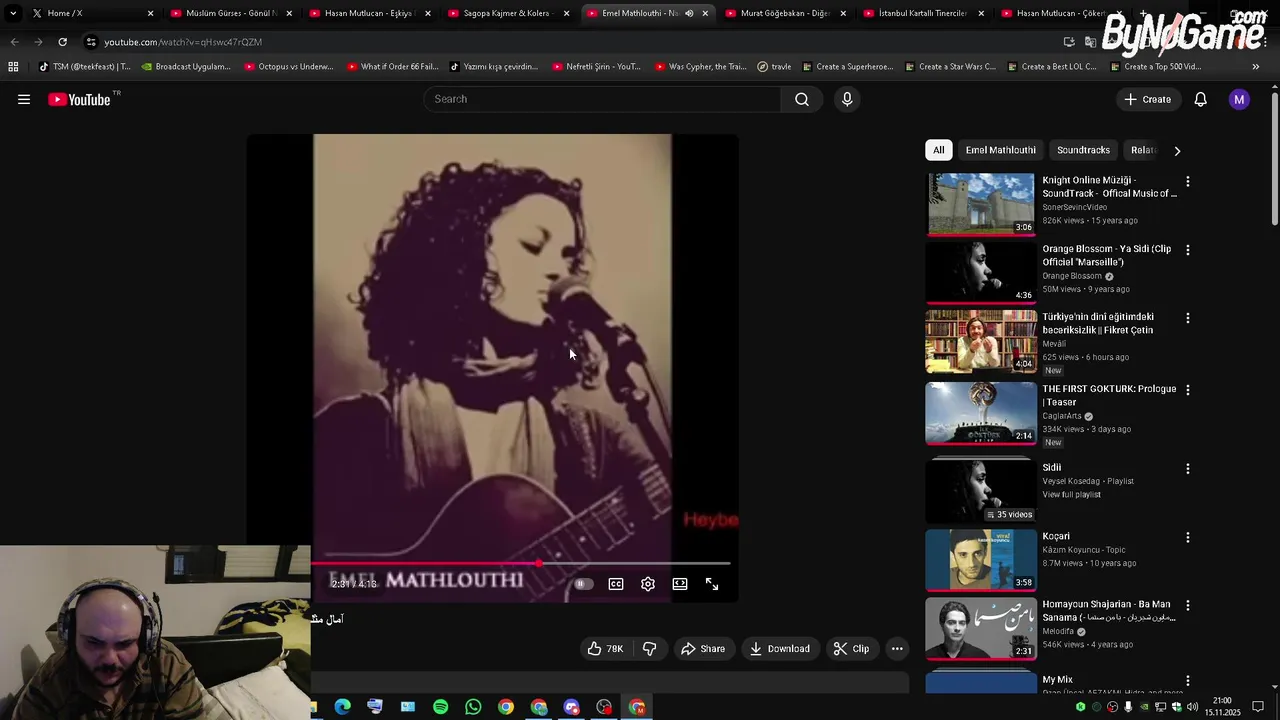Image resolution: width=1280 pixels, height=720 pixels.
Task: Open the Knight Online Müziği thumbnail
Action: point(981,204)
